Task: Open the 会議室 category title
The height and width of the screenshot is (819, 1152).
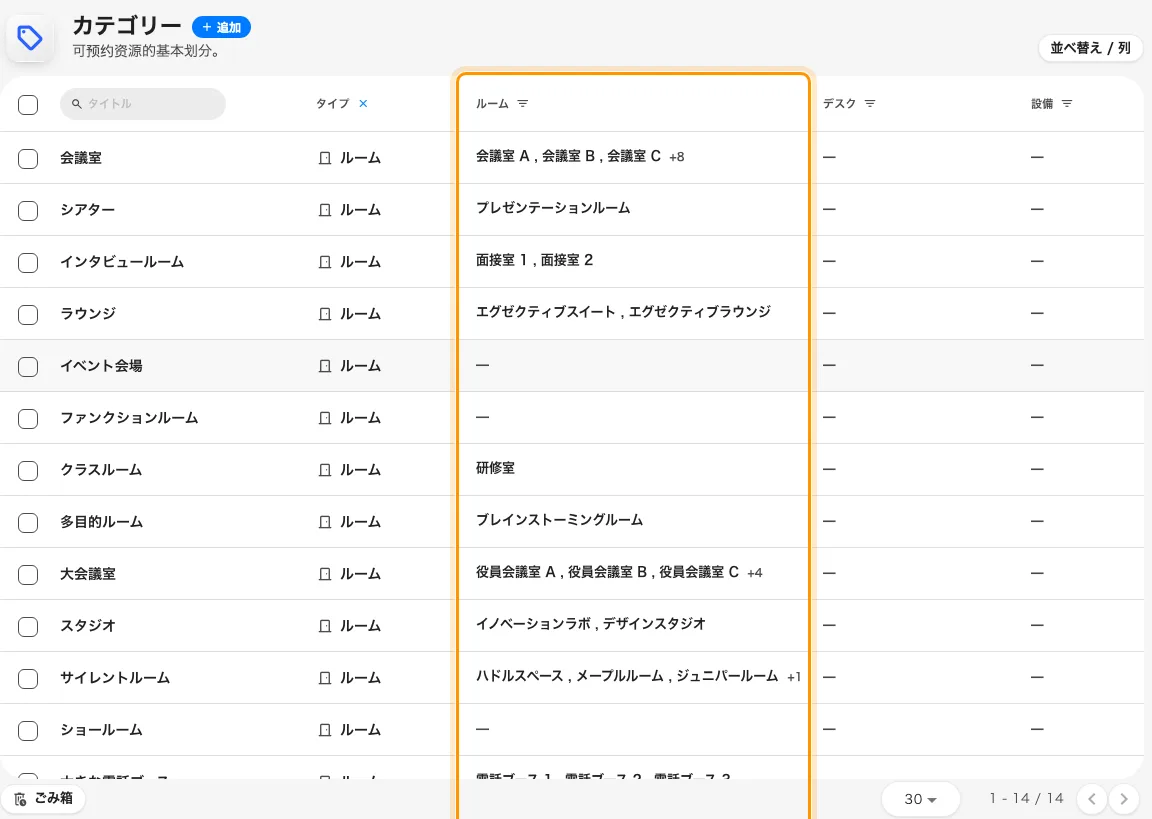Action: coord(81,158)
